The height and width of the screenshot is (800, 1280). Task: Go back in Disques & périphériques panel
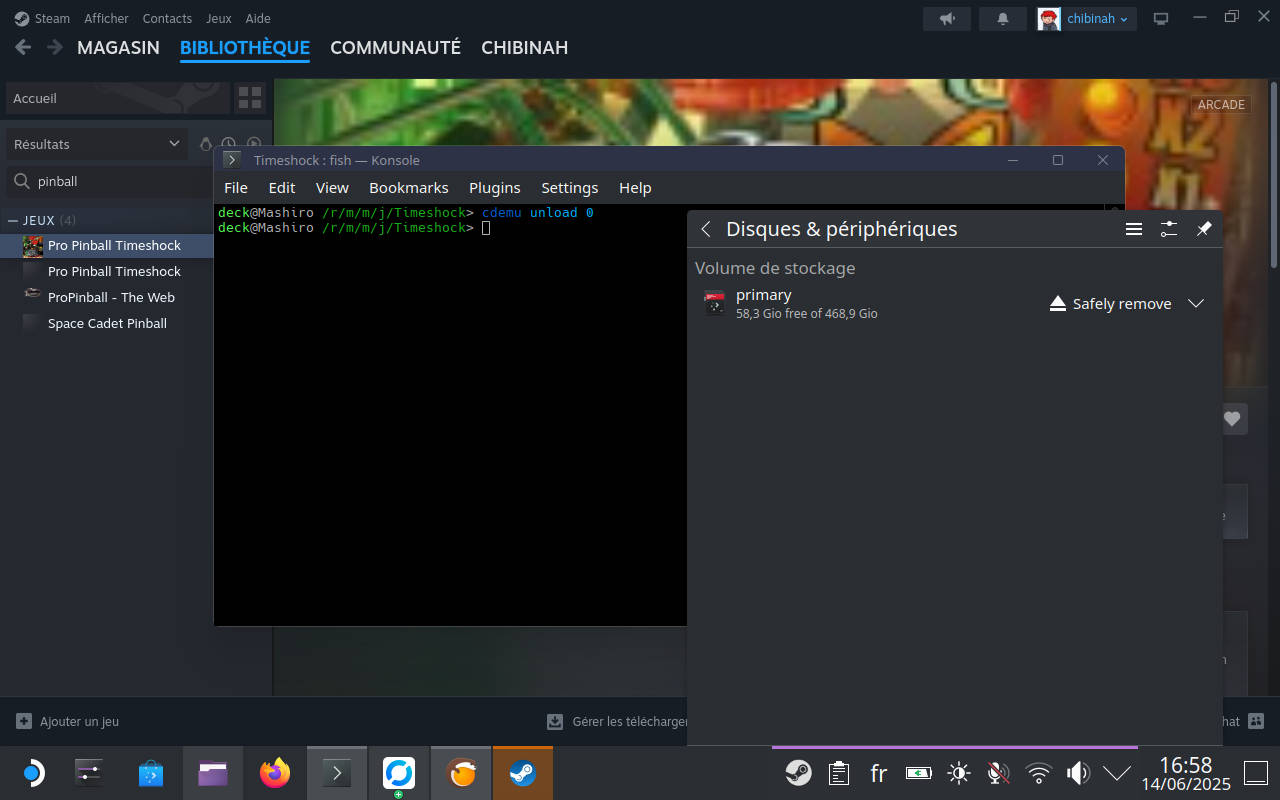(706, 229)
